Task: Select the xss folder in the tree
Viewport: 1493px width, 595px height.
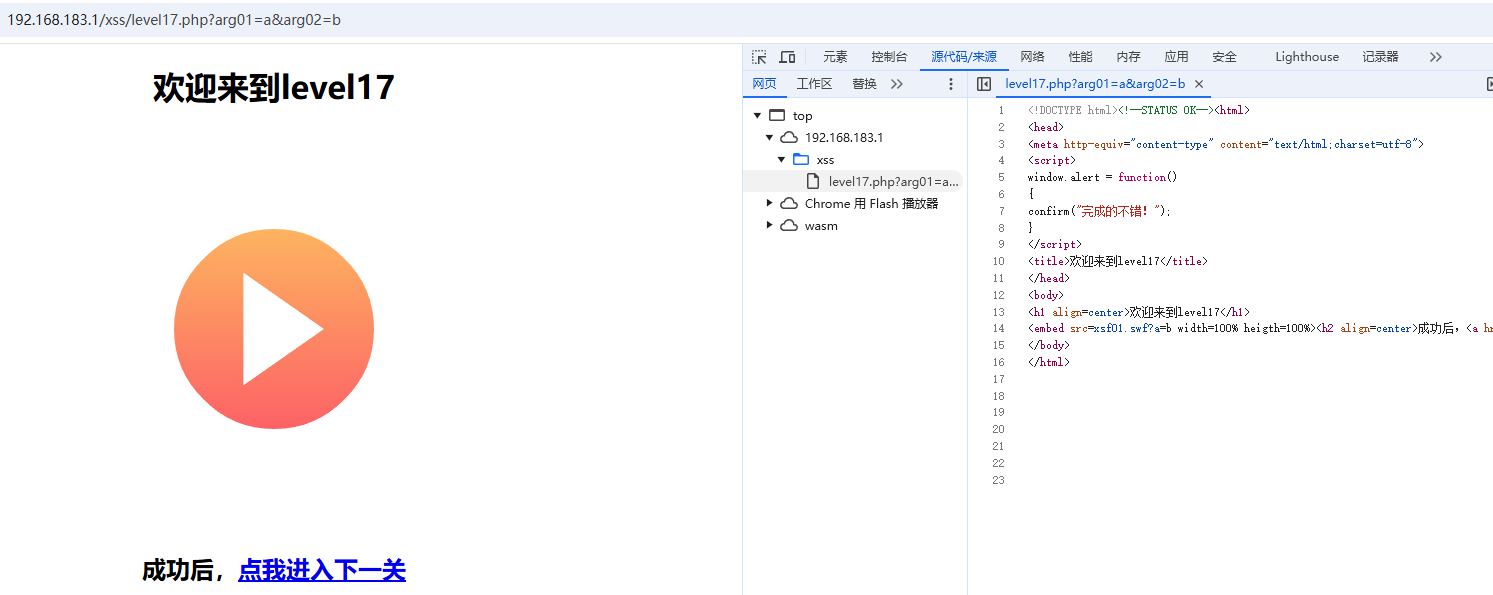Action: [x=825, y=160]
